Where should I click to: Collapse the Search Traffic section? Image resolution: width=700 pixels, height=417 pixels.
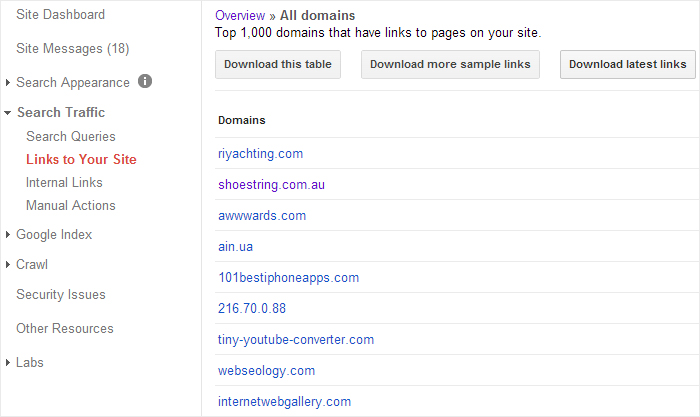[60, 113]
